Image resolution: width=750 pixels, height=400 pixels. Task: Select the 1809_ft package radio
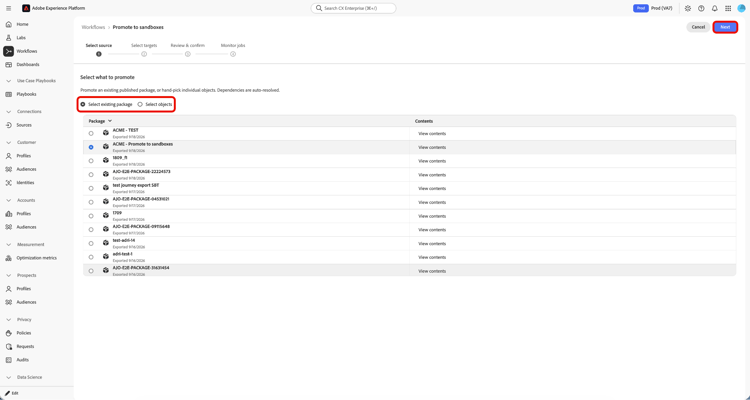coord(91,161)
